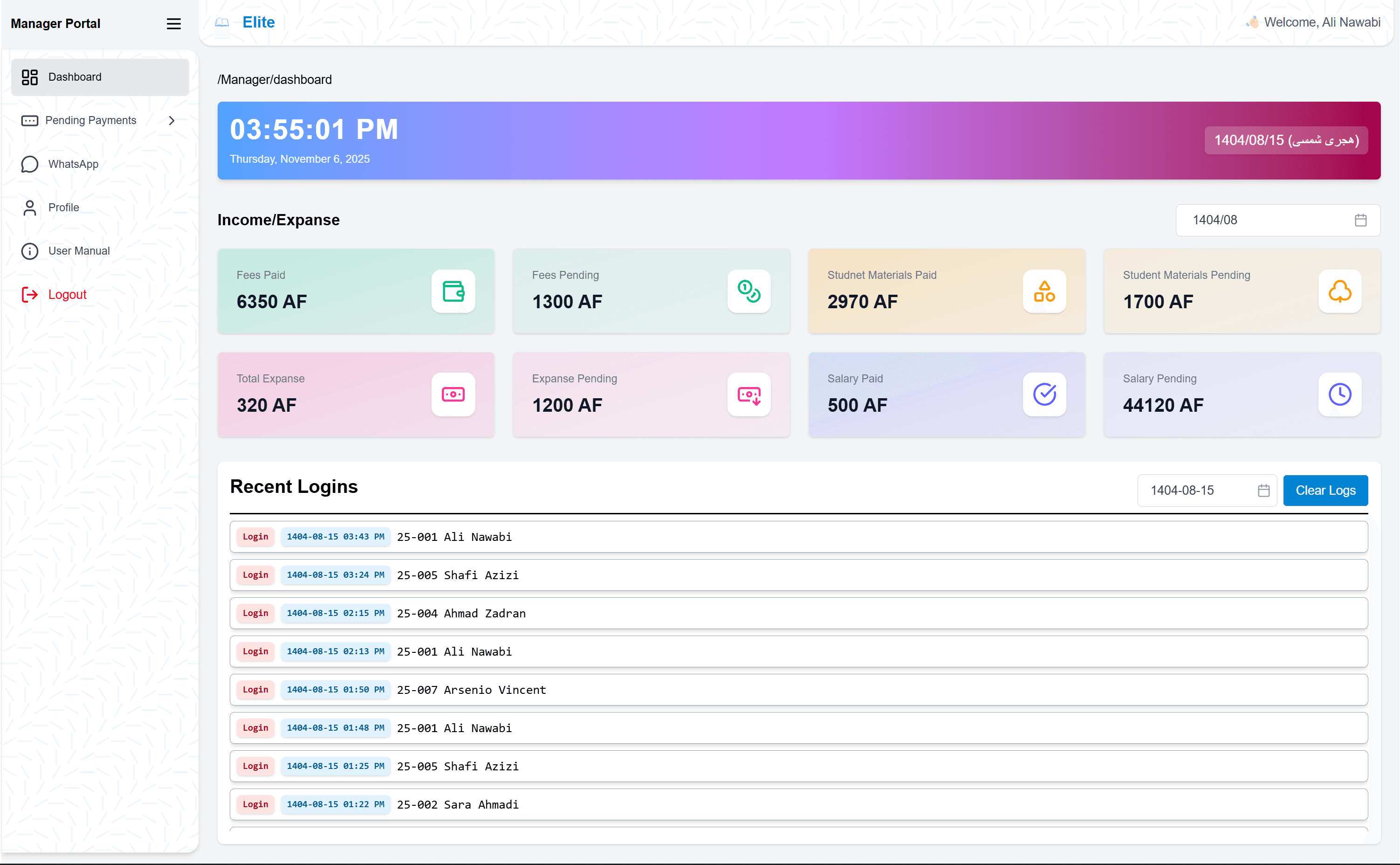Click the Student Materials Pending cloud icon
The image size is (1400, 865).
pos(1339,291)
